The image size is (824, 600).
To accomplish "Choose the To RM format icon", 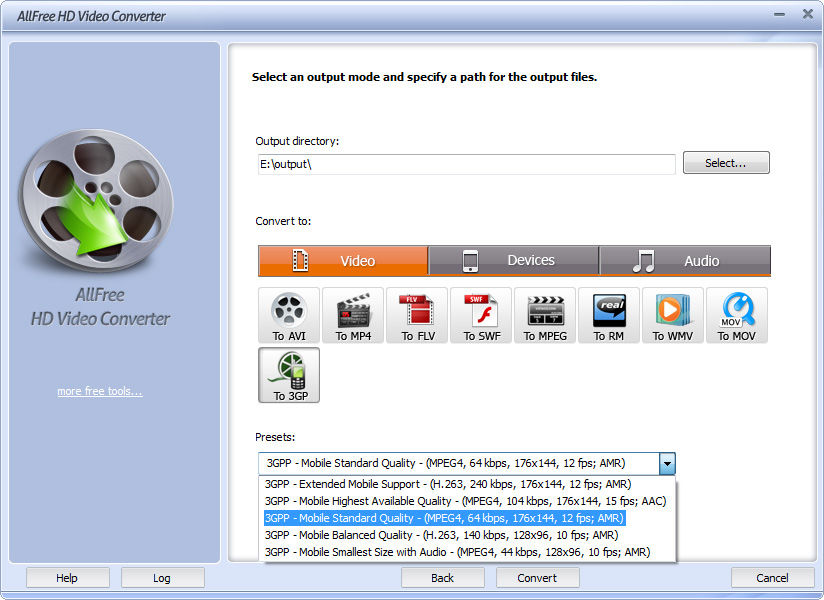I will (x=609, y=315).
